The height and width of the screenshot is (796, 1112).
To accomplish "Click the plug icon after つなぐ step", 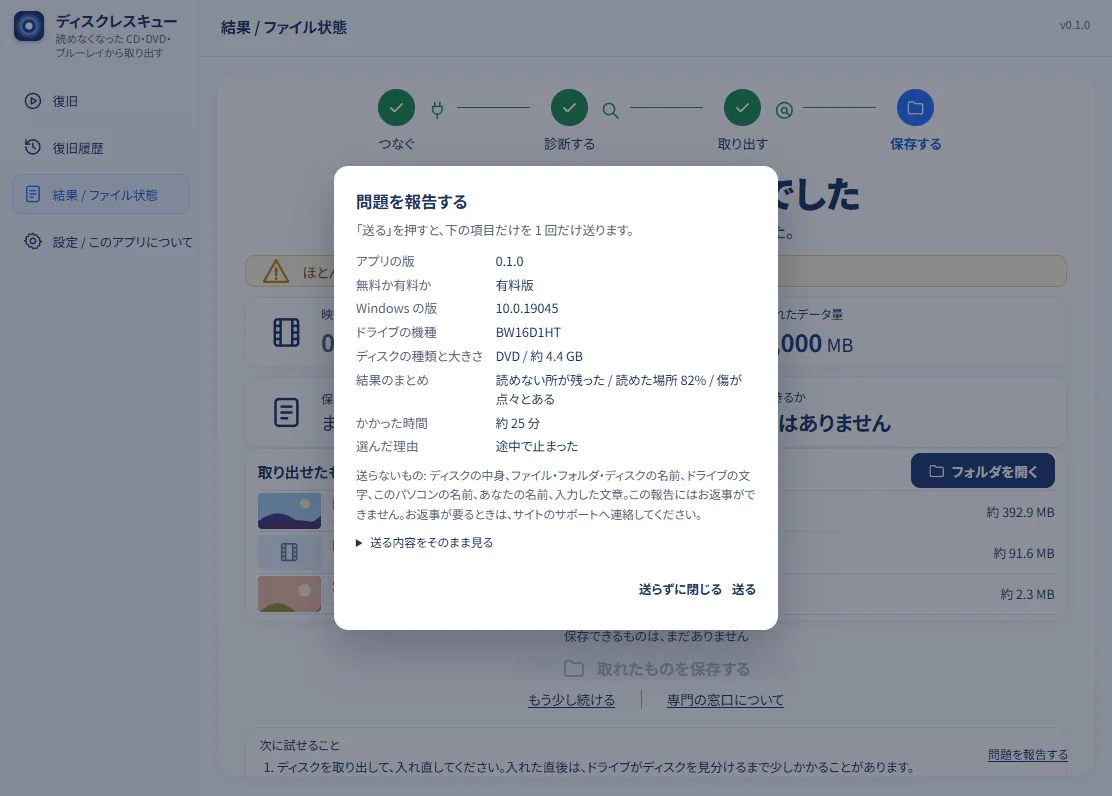I will pos(438,109).
